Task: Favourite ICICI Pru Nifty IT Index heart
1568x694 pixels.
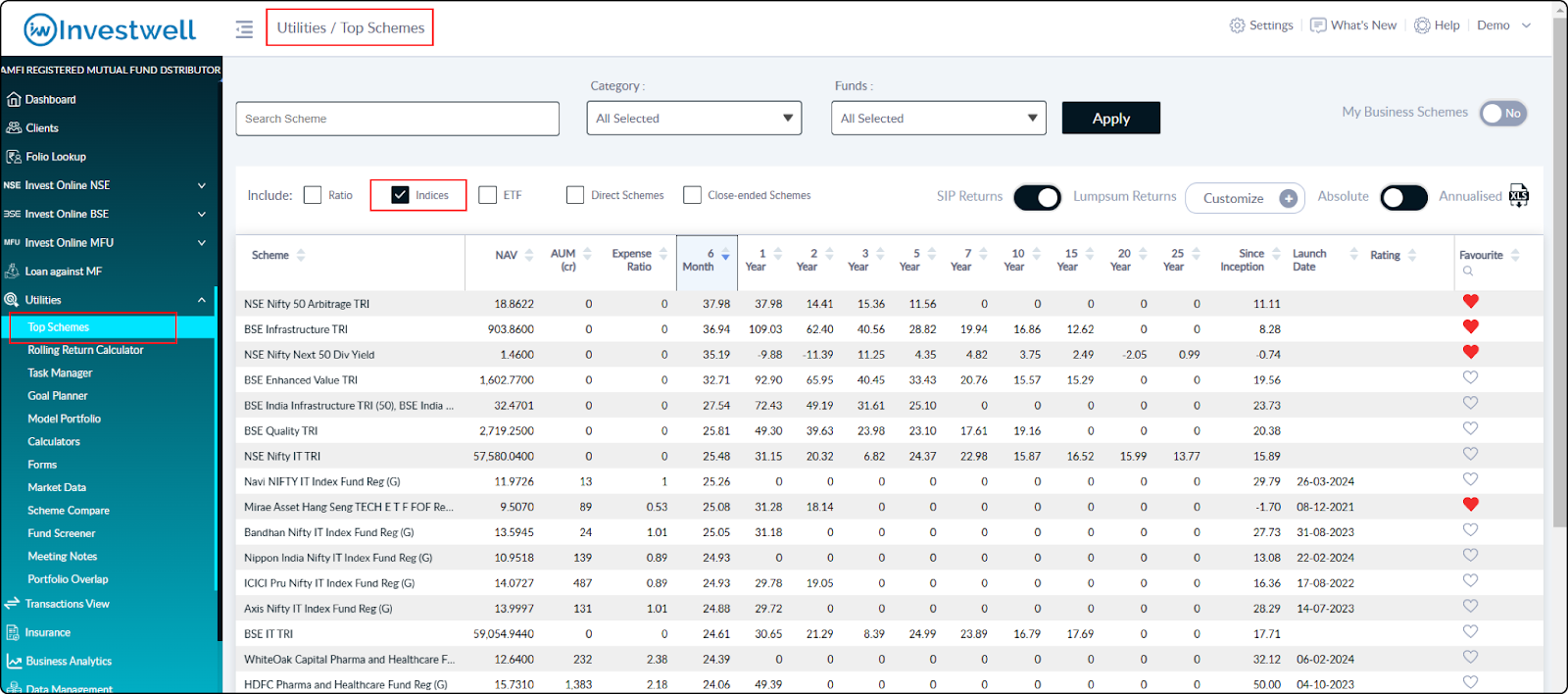Action: click(x=1470, y=581)
